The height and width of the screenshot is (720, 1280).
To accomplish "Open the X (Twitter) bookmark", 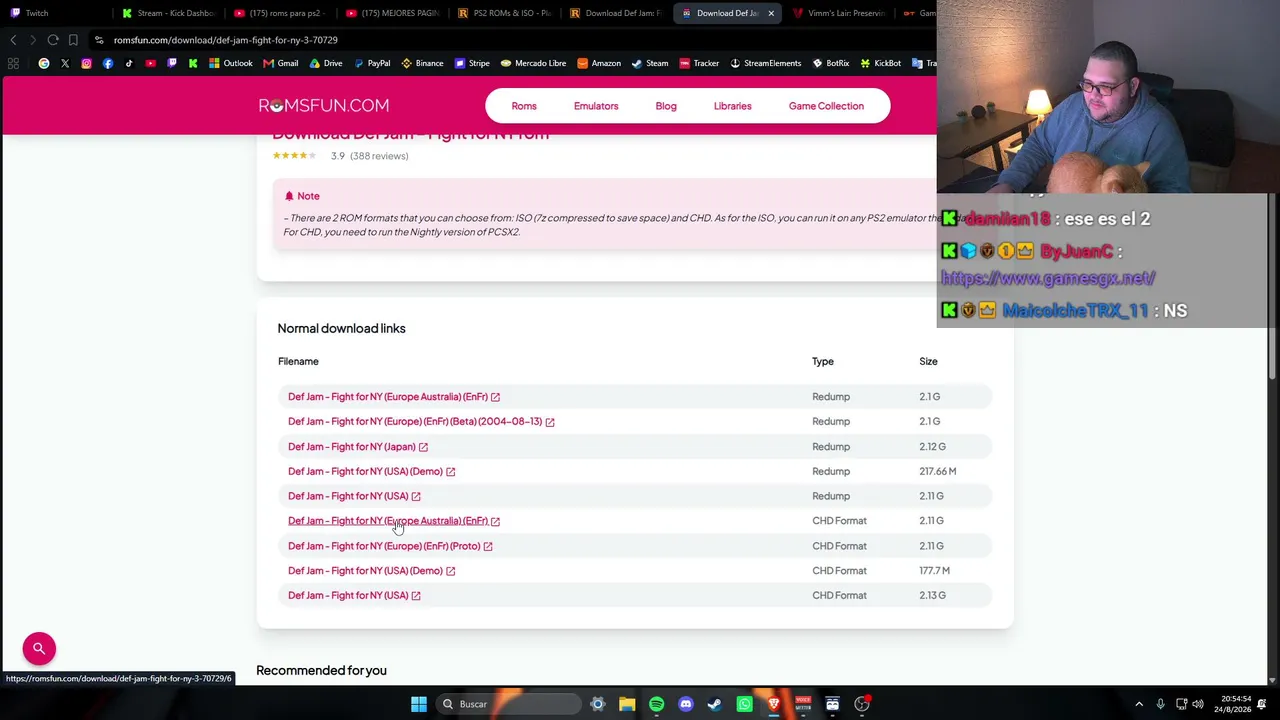I will pos(65,63).
